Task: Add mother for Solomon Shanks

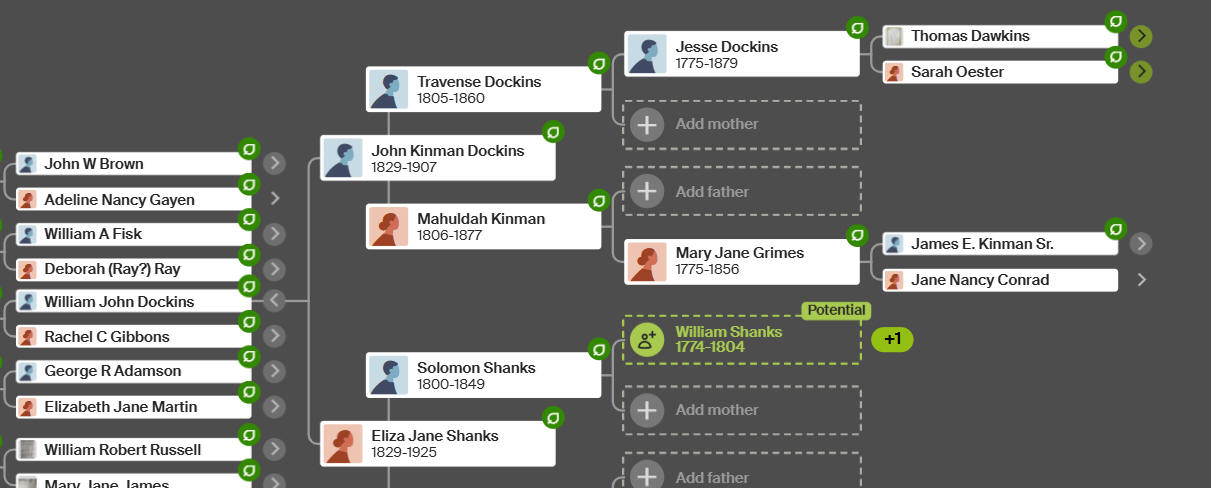Action: (x=742, y=410)
